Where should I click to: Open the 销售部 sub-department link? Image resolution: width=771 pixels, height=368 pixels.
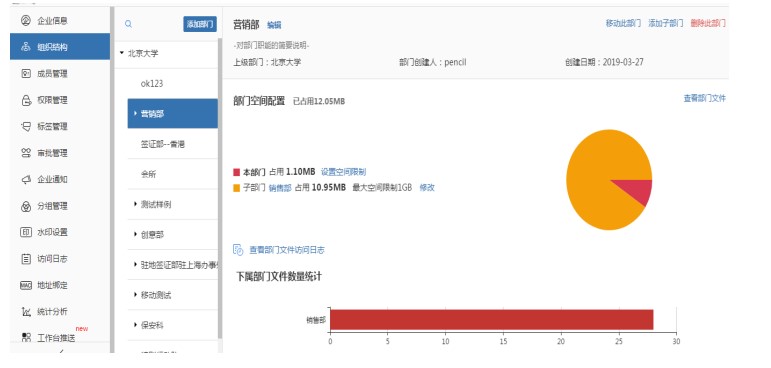click(280, 187)
